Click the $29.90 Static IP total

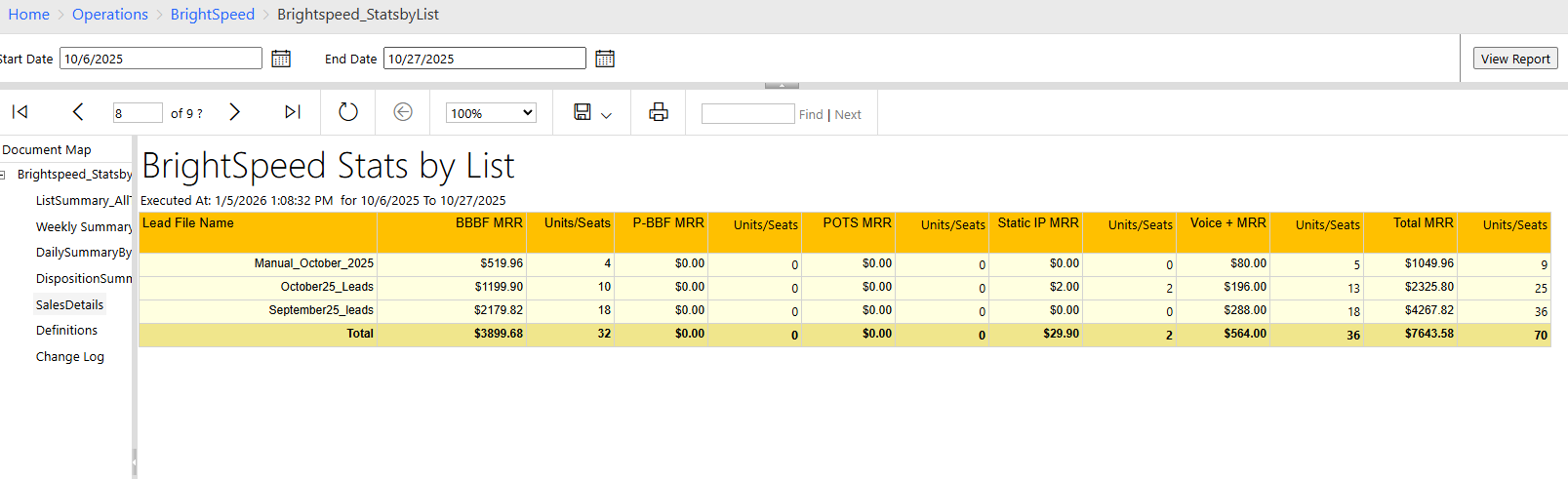[x=1062, y=334]
